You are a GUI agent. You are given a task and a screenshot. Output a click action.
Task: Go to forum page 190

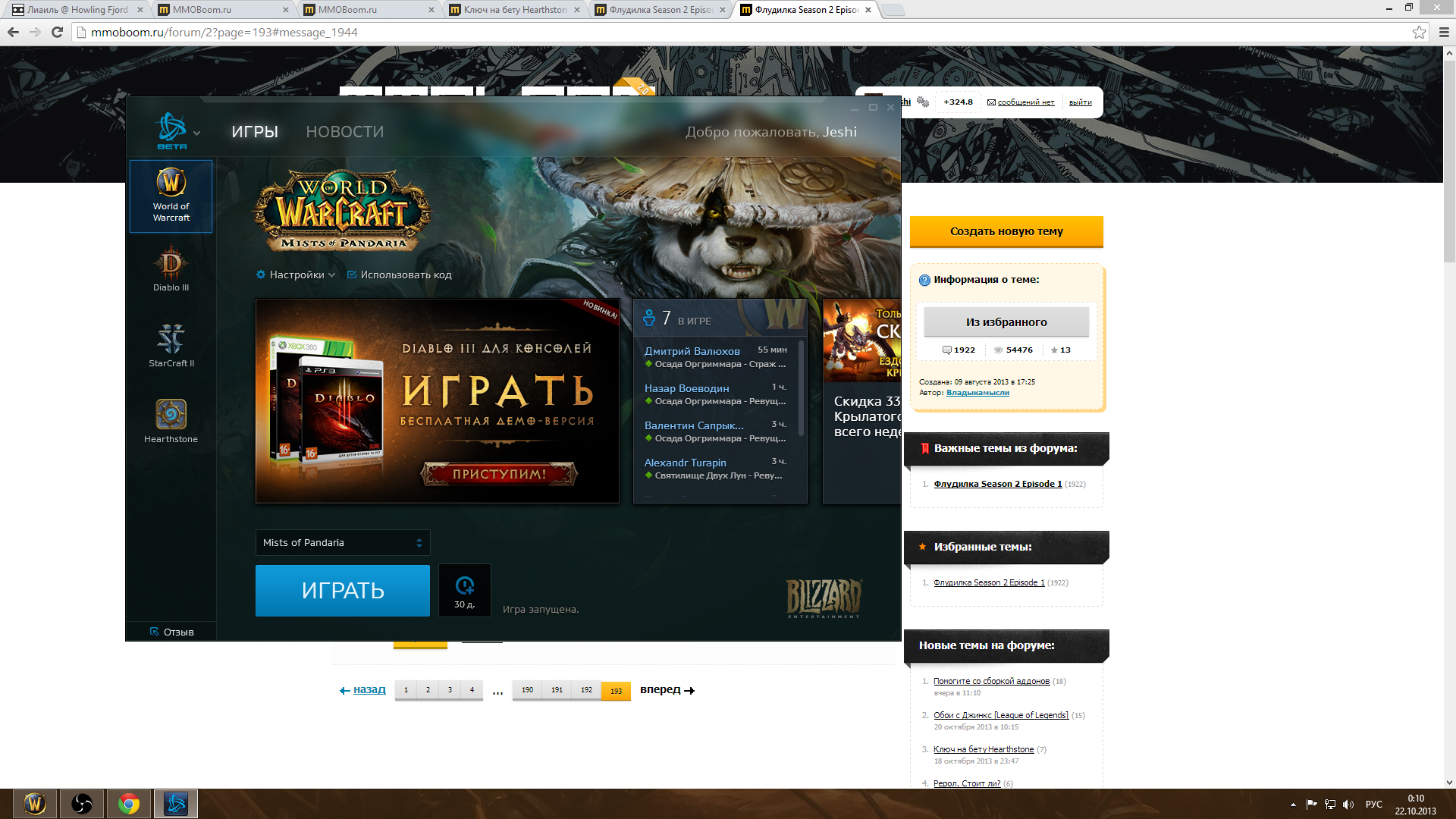(527, 690)
